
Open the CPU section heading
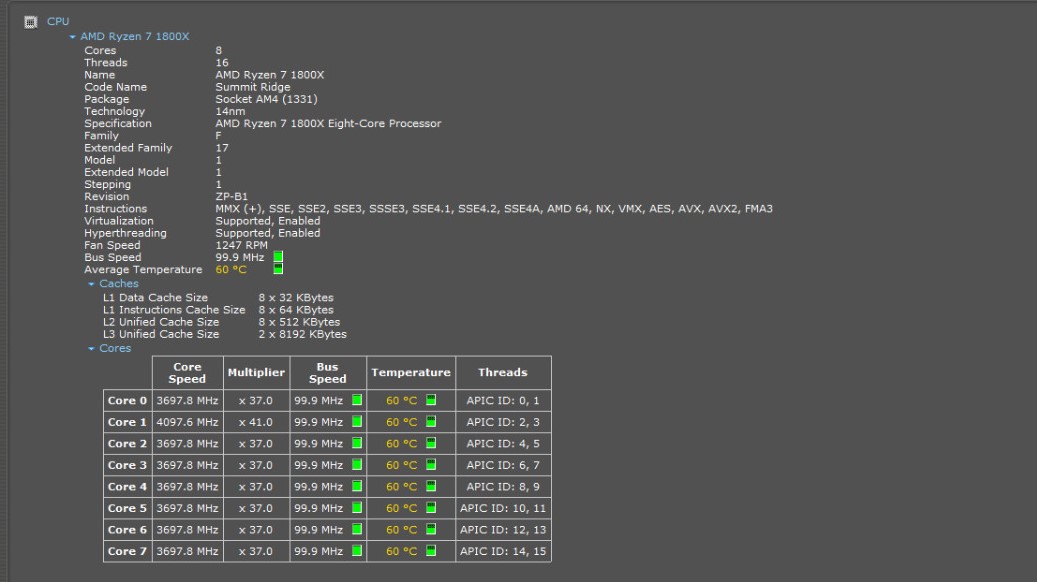(58, 21)
